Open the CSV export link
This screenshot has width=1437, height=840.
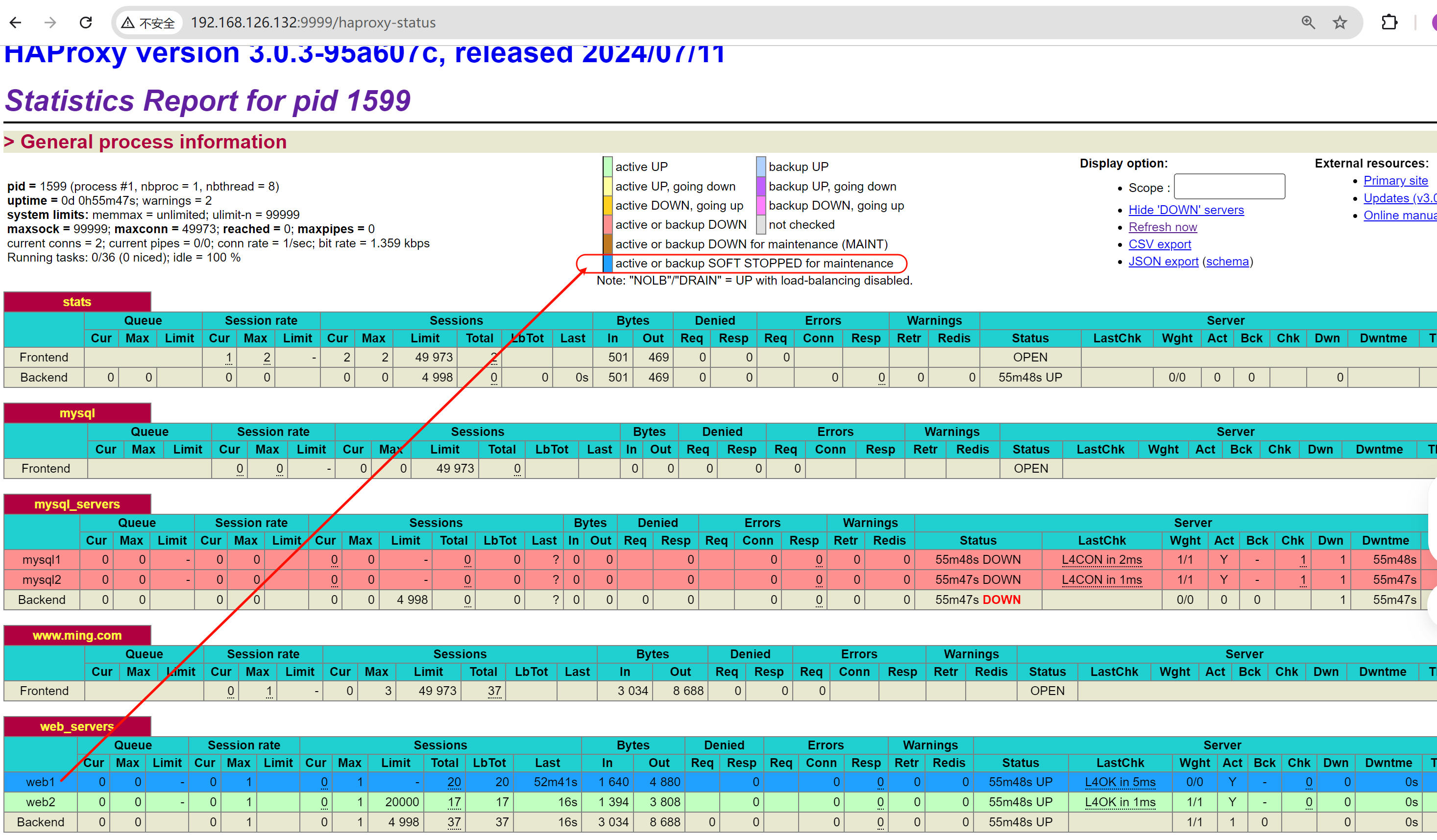point(1159,244)
